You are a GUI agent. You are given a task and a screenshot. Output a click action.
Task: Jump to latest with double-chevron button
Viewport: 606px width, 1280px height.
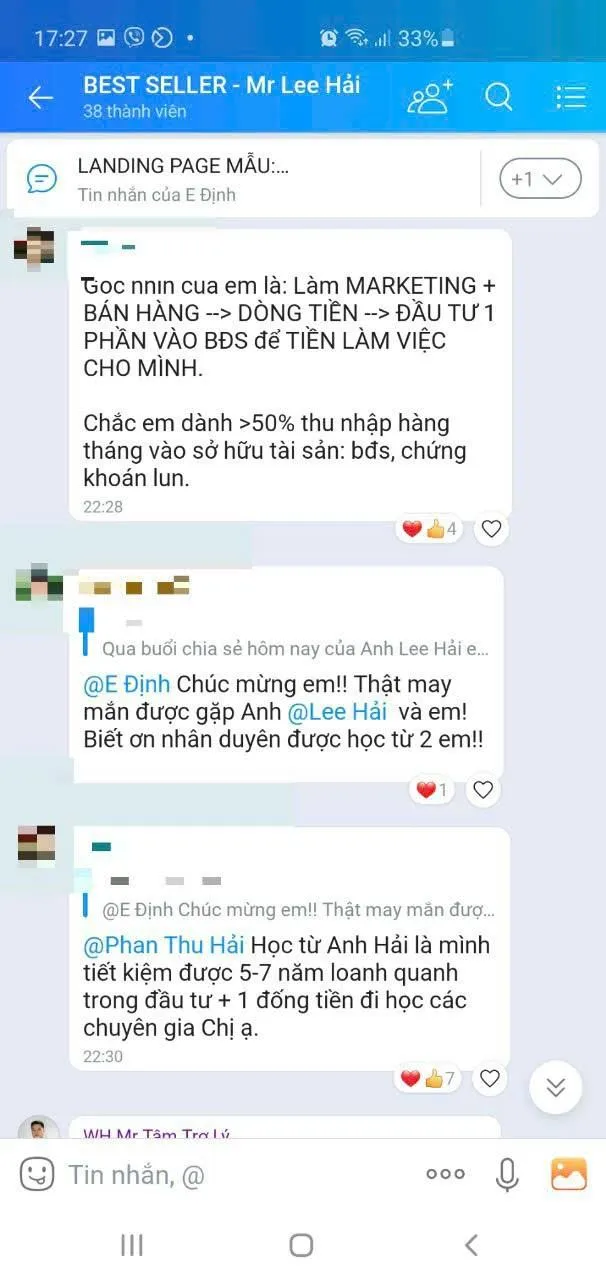pos(556,1087)
